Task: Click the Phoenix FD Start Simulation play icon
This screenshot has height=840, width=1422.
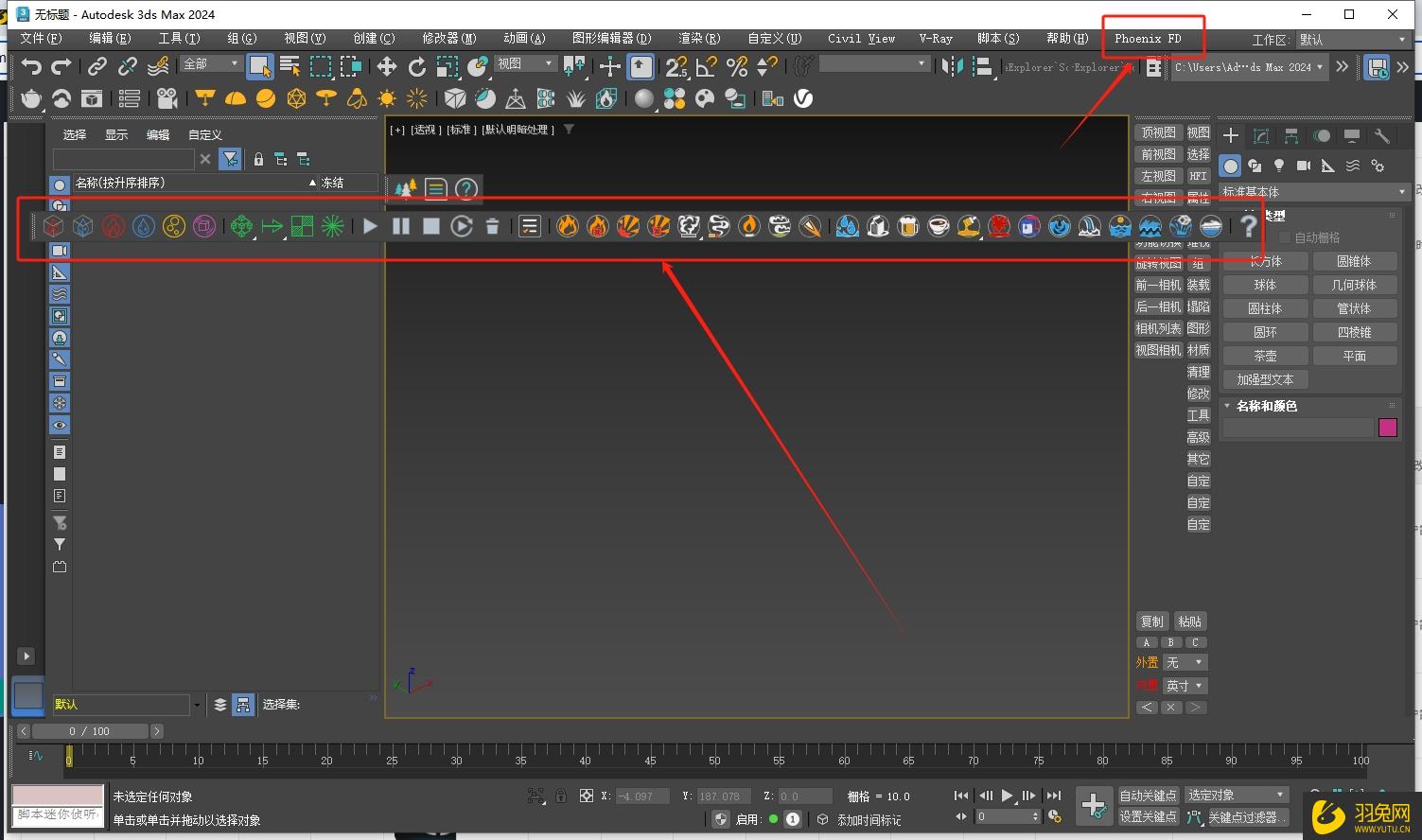Action: tap(371, 226)
